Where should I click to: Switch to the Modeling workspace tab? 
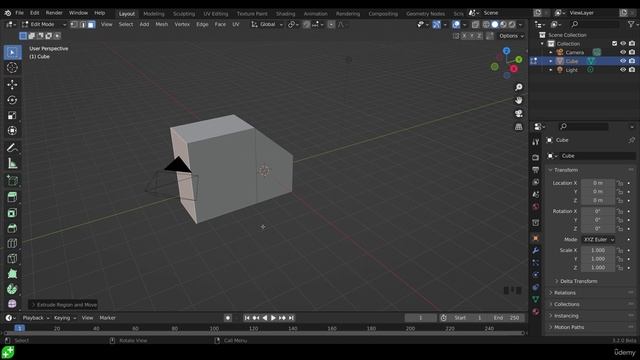point(154,13)
